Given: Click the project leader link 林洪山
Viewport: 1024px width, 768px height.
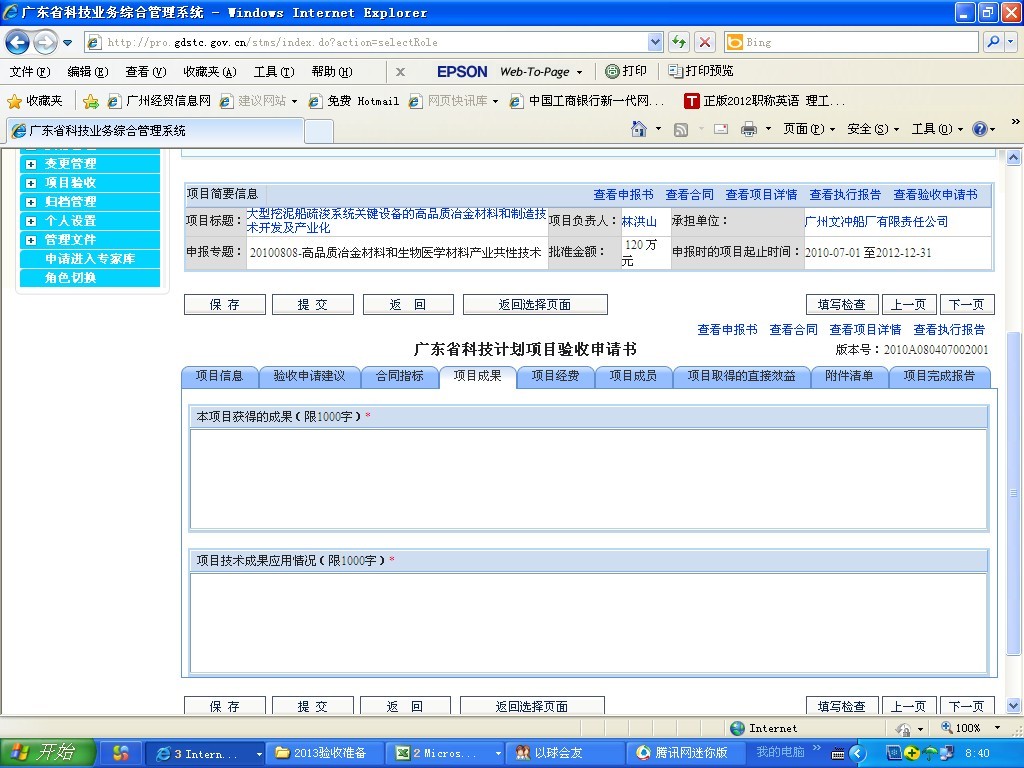Looking at the screenshot, I should coord(639,221).
